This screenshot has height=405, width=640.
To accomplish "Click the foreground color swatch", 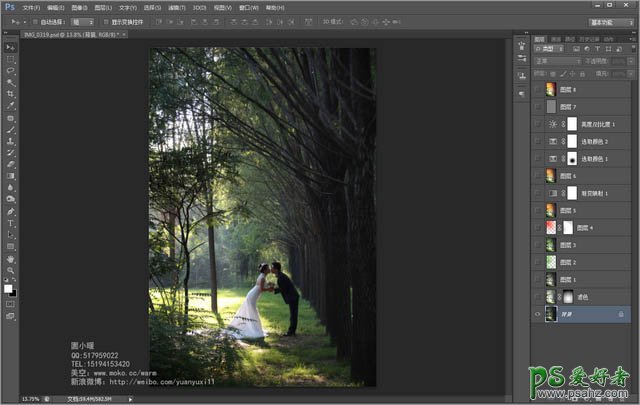I will coord(8,288).
